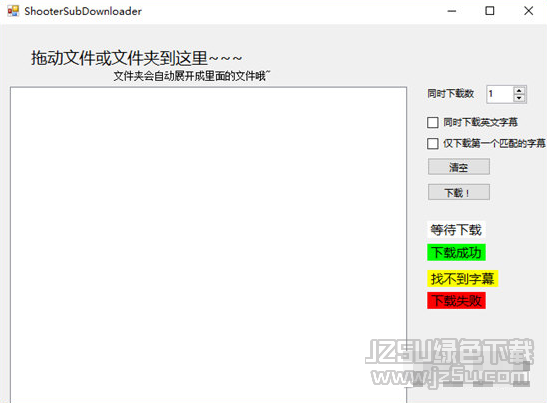Screen dimensions: 547x403
Task: Minimize the ShooterSubDownloader window
Action: pyautogui.click(x=452, y=11)
